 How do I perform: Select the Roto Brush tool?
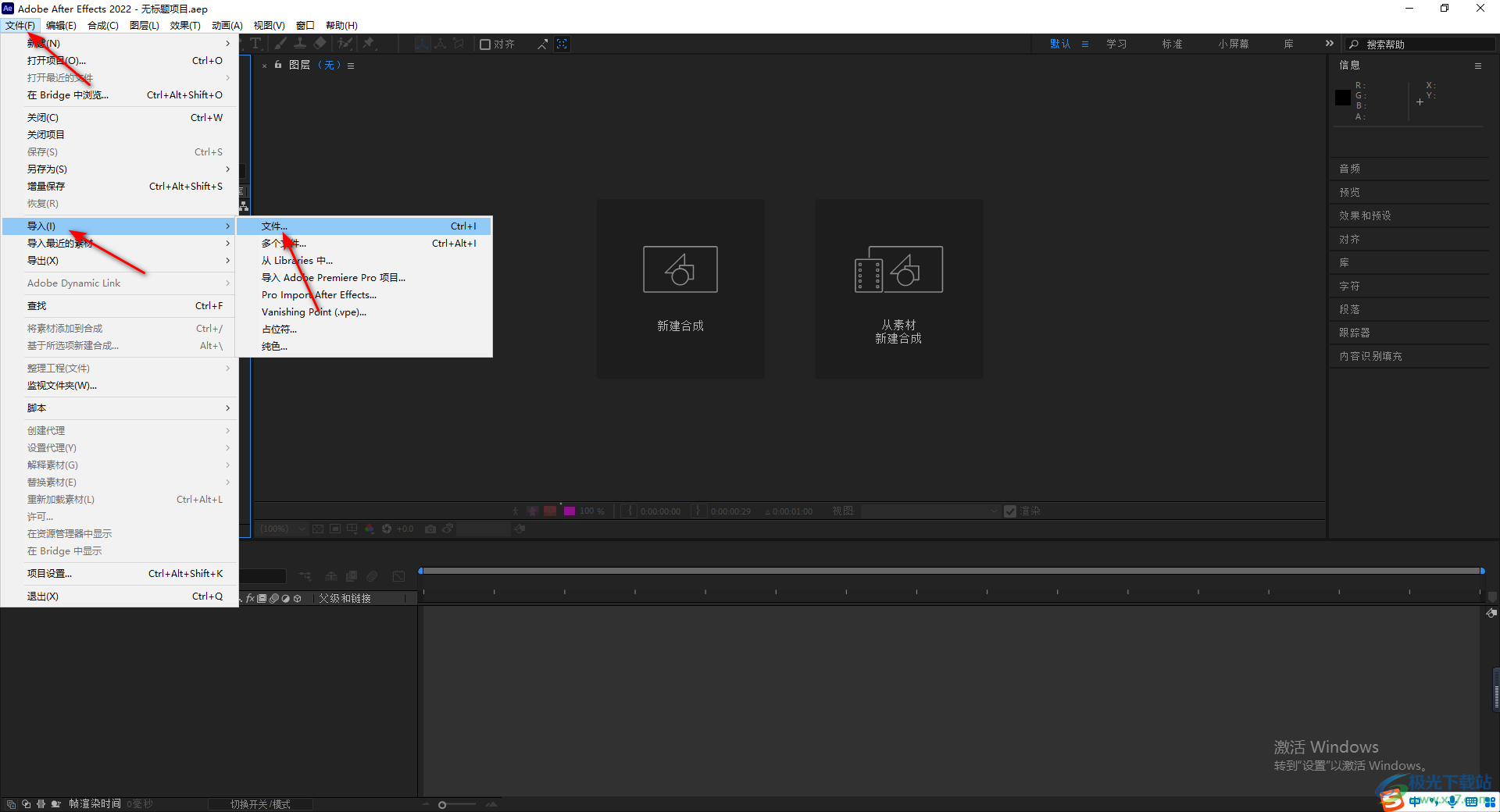345,44
